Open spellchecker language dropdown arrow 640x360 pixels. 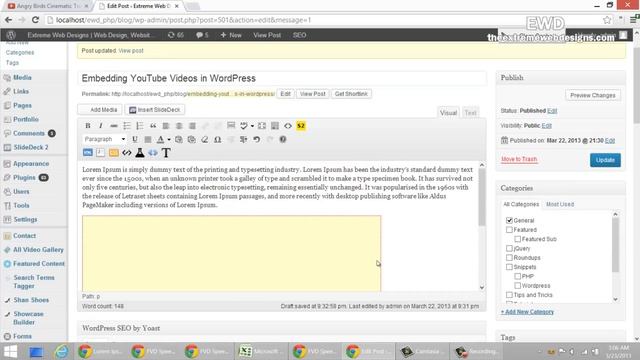tap(252, 126)
